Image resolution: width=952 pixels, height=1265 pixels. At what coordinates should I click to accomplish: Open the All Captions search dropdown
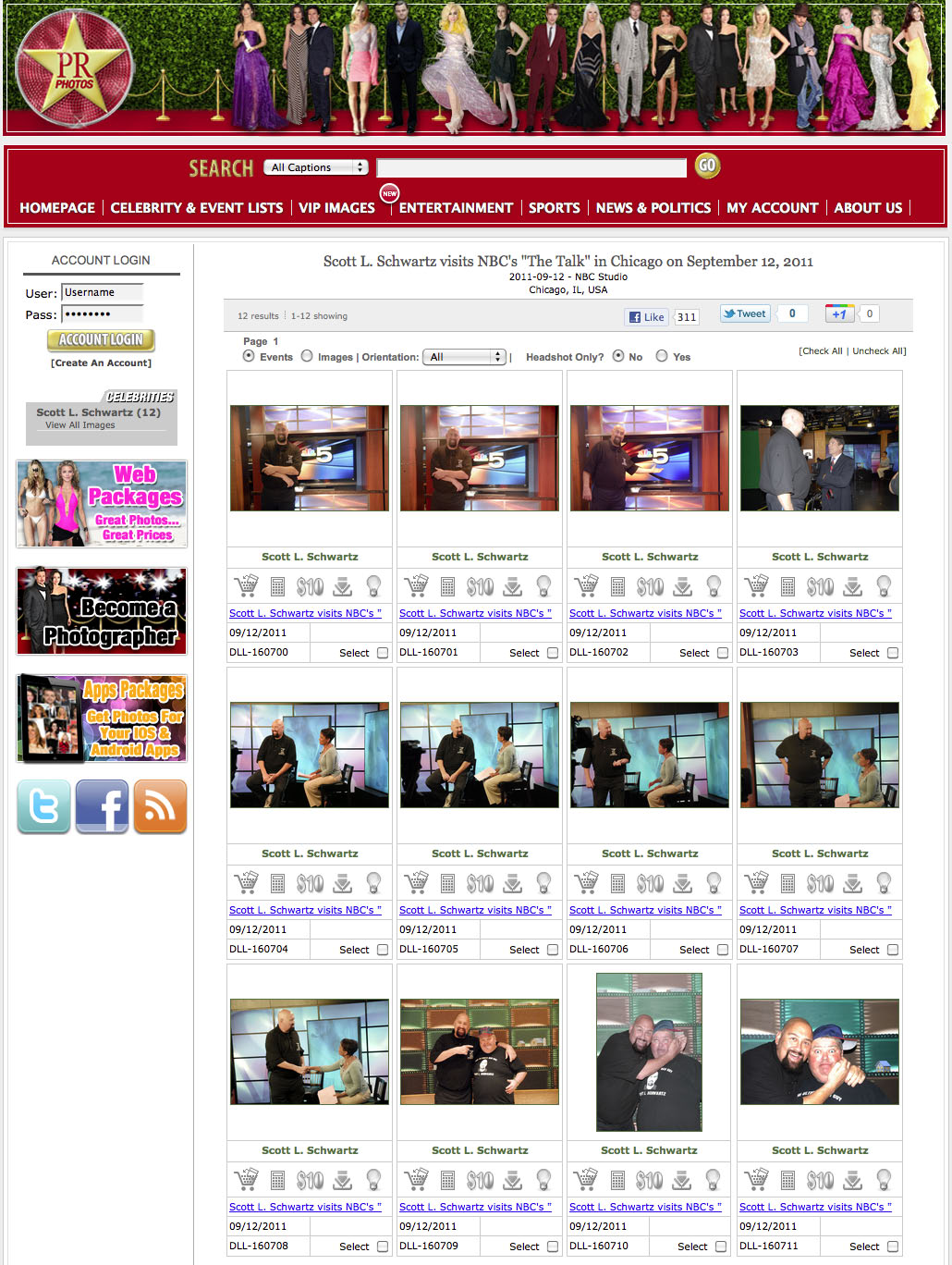[x=315, y=167]
